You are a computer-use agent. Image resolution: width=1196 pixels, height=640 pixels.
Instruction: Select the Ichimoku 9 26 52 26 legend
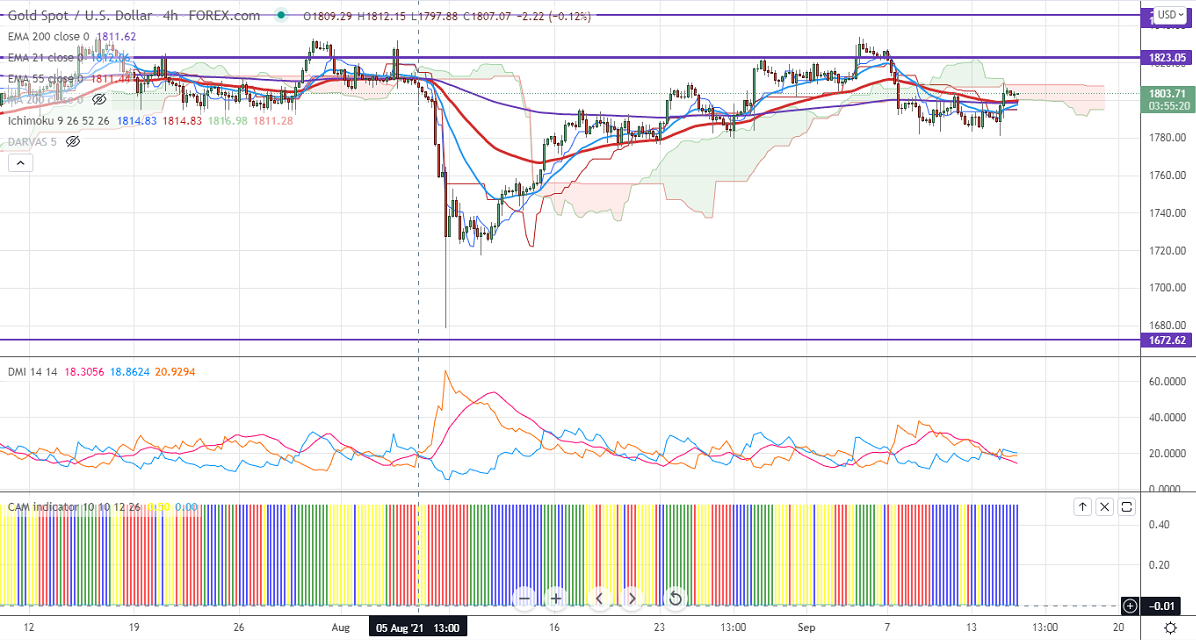[59, 121]
